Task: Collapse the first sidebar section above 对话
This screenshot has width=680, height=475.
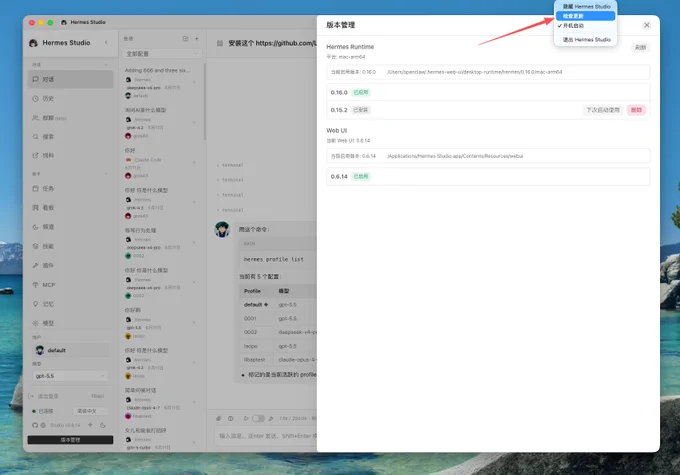Action: pyautogui.click(x=106, y=65)
